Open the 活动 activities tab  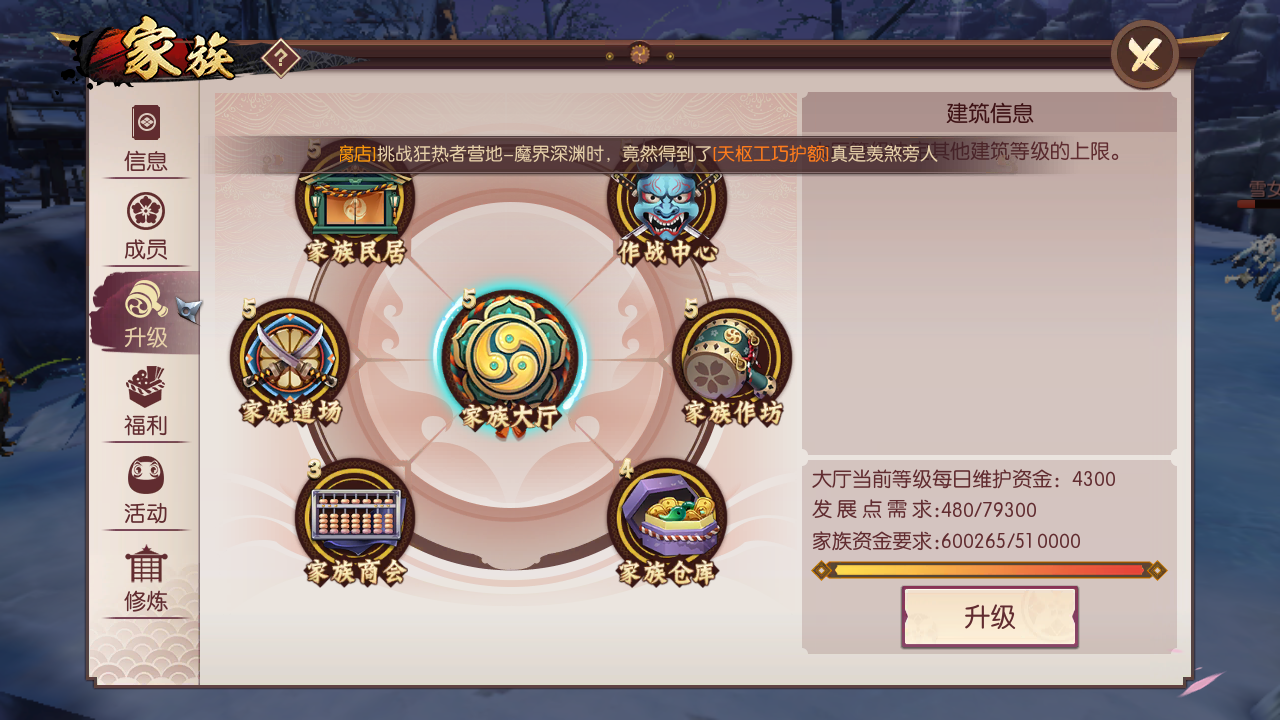point(145,490)
